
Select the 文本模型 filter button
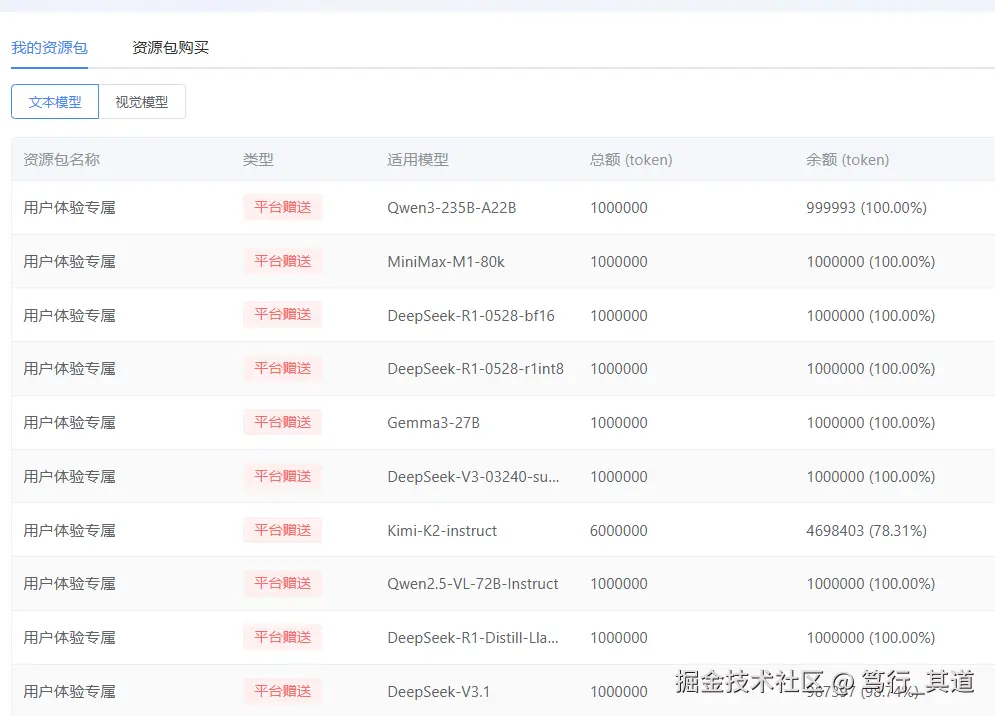pos(55,102)
